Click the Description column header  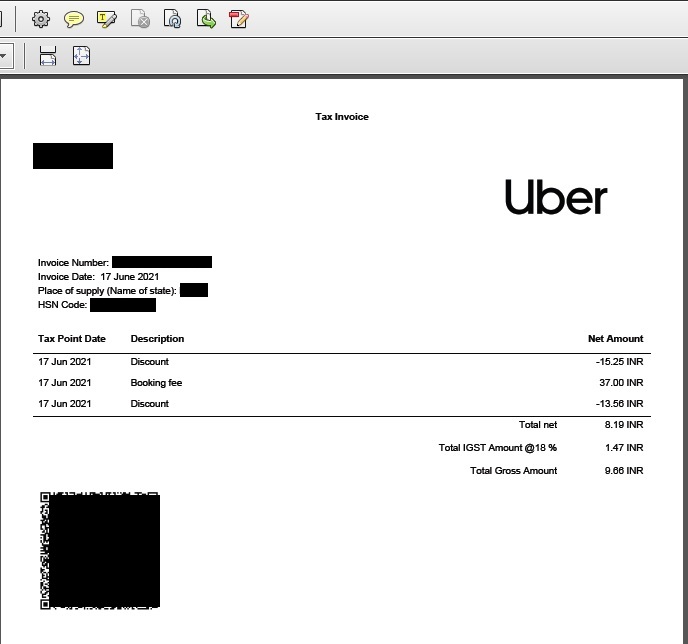pyautogui.click(x=157, y=339)
